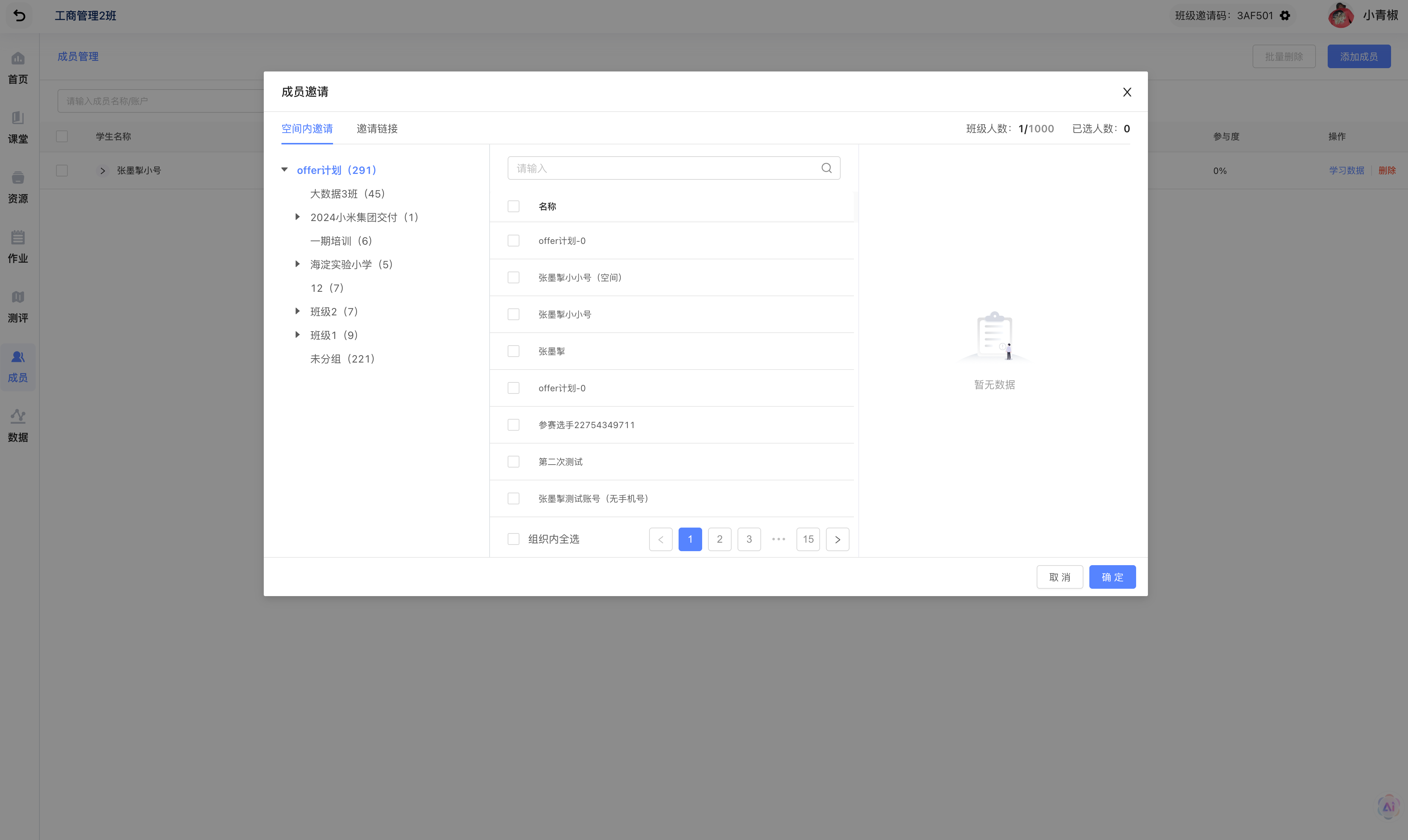Open the 数据 data sidebar icon
This screenshot has width=1408, height=840.
[18, 417]
